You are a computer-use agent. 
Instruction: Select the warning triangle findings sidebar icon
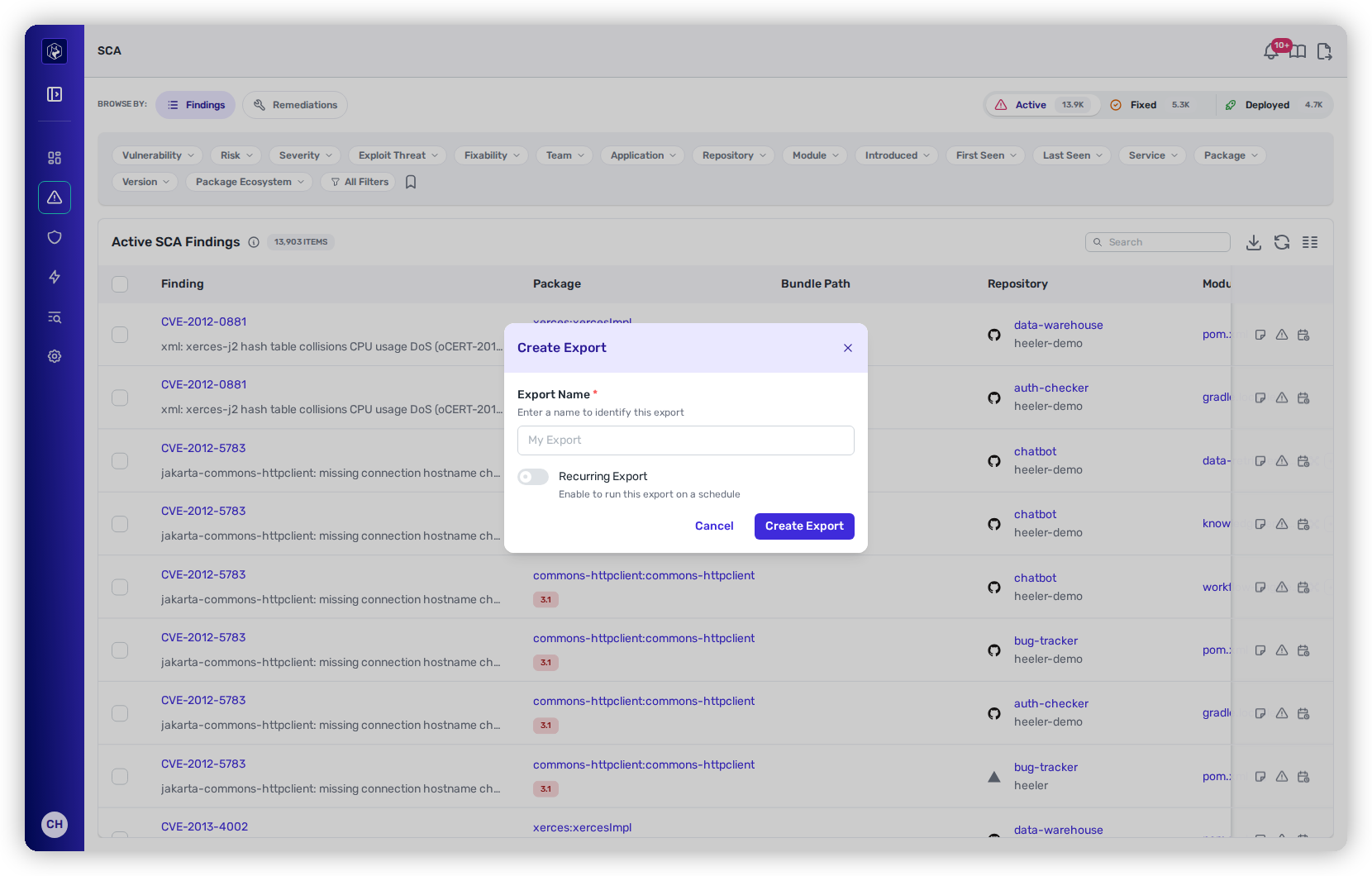(x=55, y=198)
